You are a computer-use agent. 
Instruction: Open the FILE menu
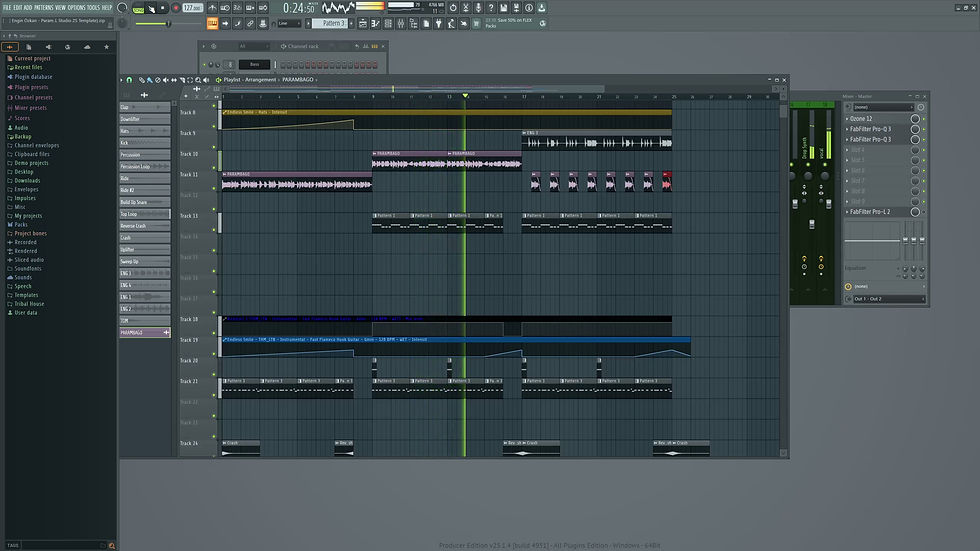point(7,7)
